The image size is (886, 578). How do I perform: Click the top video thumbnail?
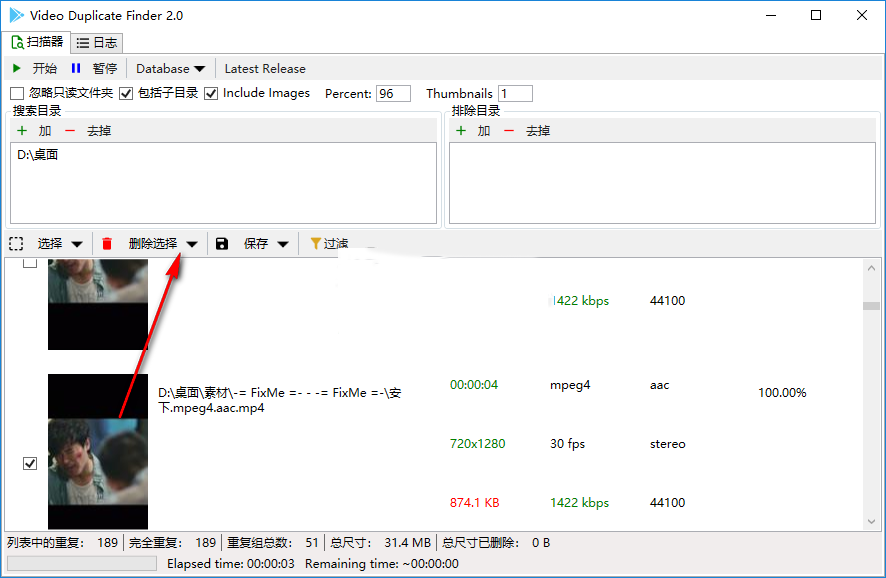[x=98, y=305]
